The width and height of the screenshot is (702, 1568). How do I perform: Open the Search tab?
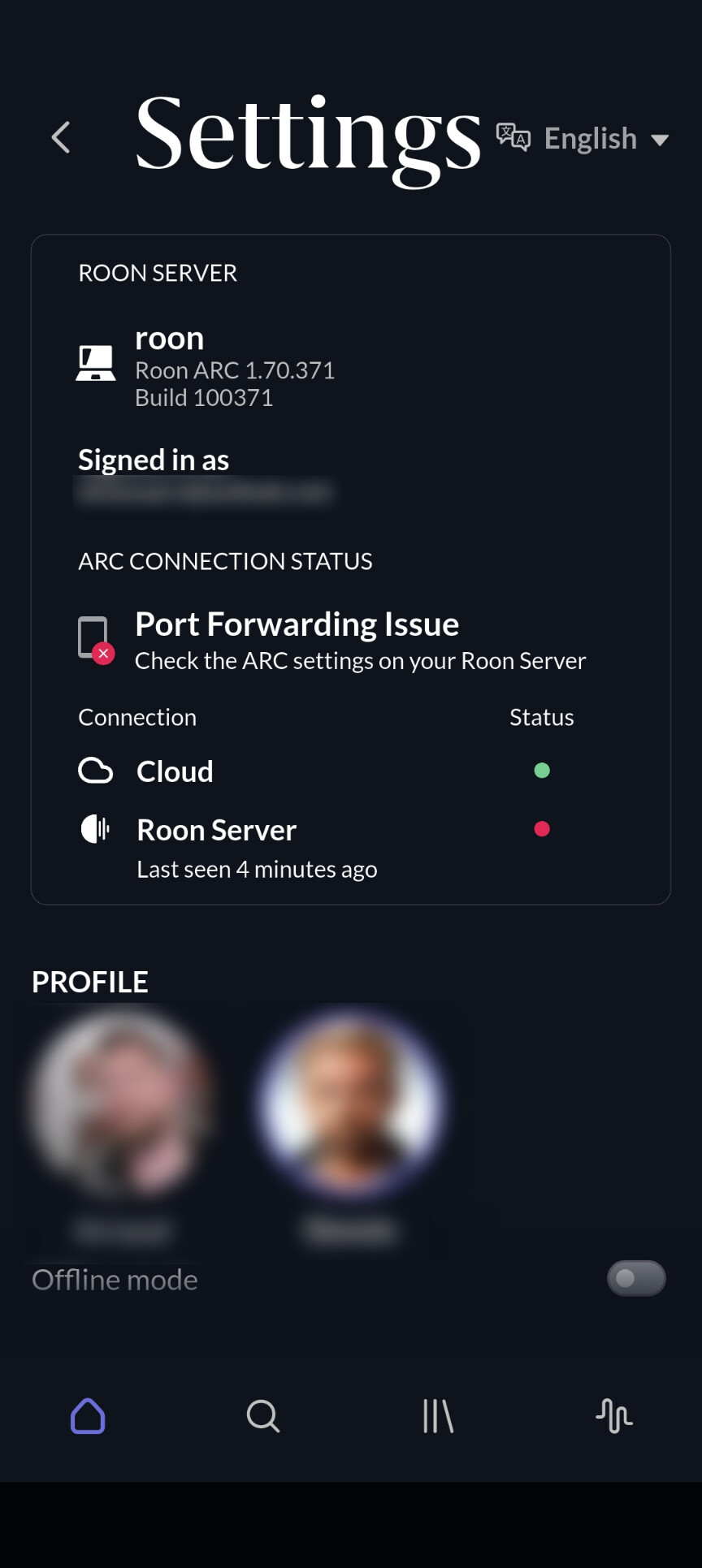click(x=262, y=1416)
